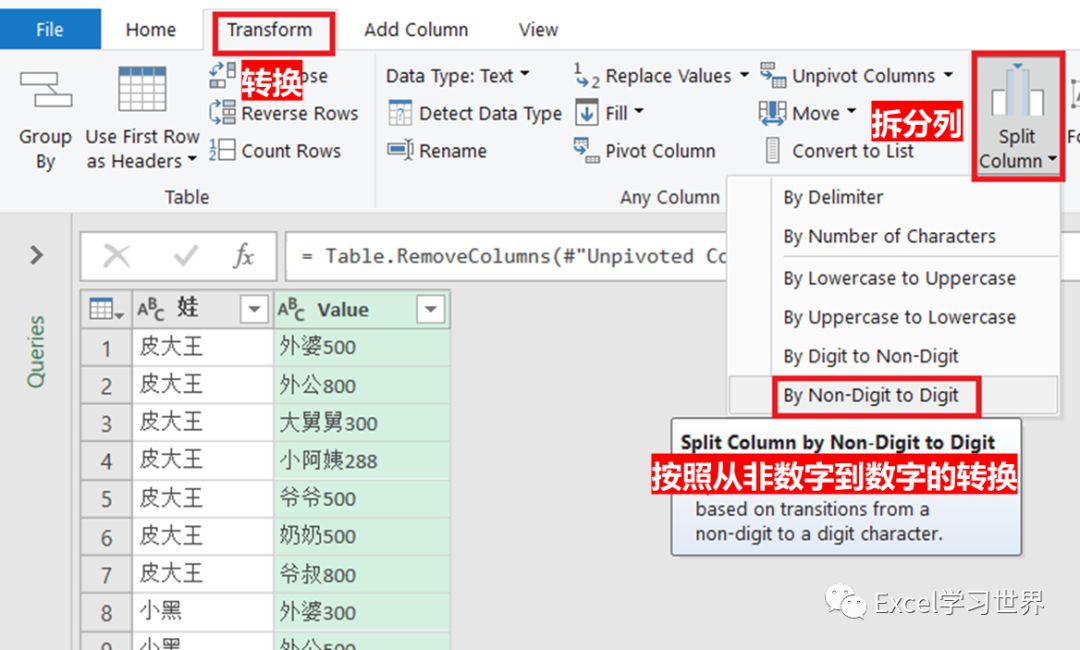Click the Replace Values icon
This screenshot has width=1080, height=650.
[586, 75]
